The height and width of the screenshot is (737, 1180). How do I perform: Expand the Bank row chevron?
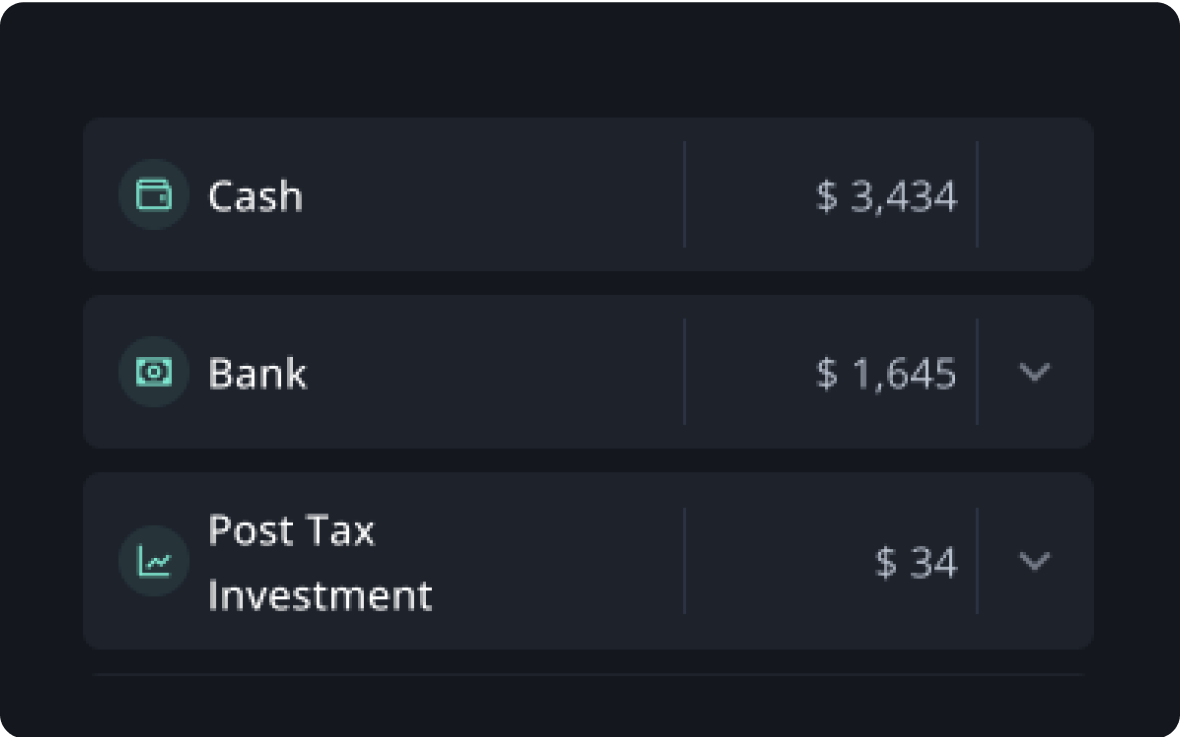coord(1034,372)
